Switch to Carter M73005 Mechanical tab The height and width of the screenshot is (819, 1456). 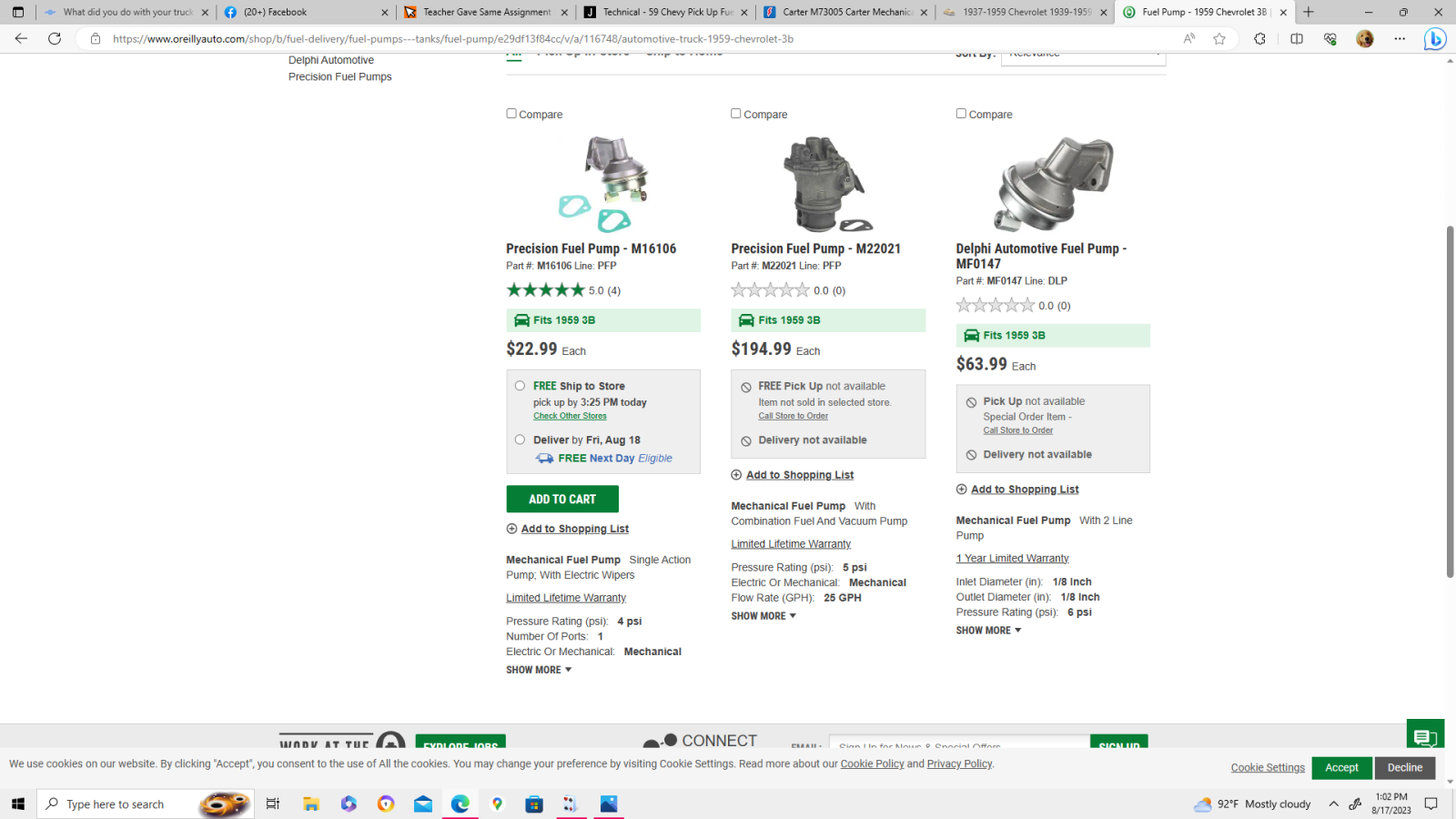tap(844, 12)
